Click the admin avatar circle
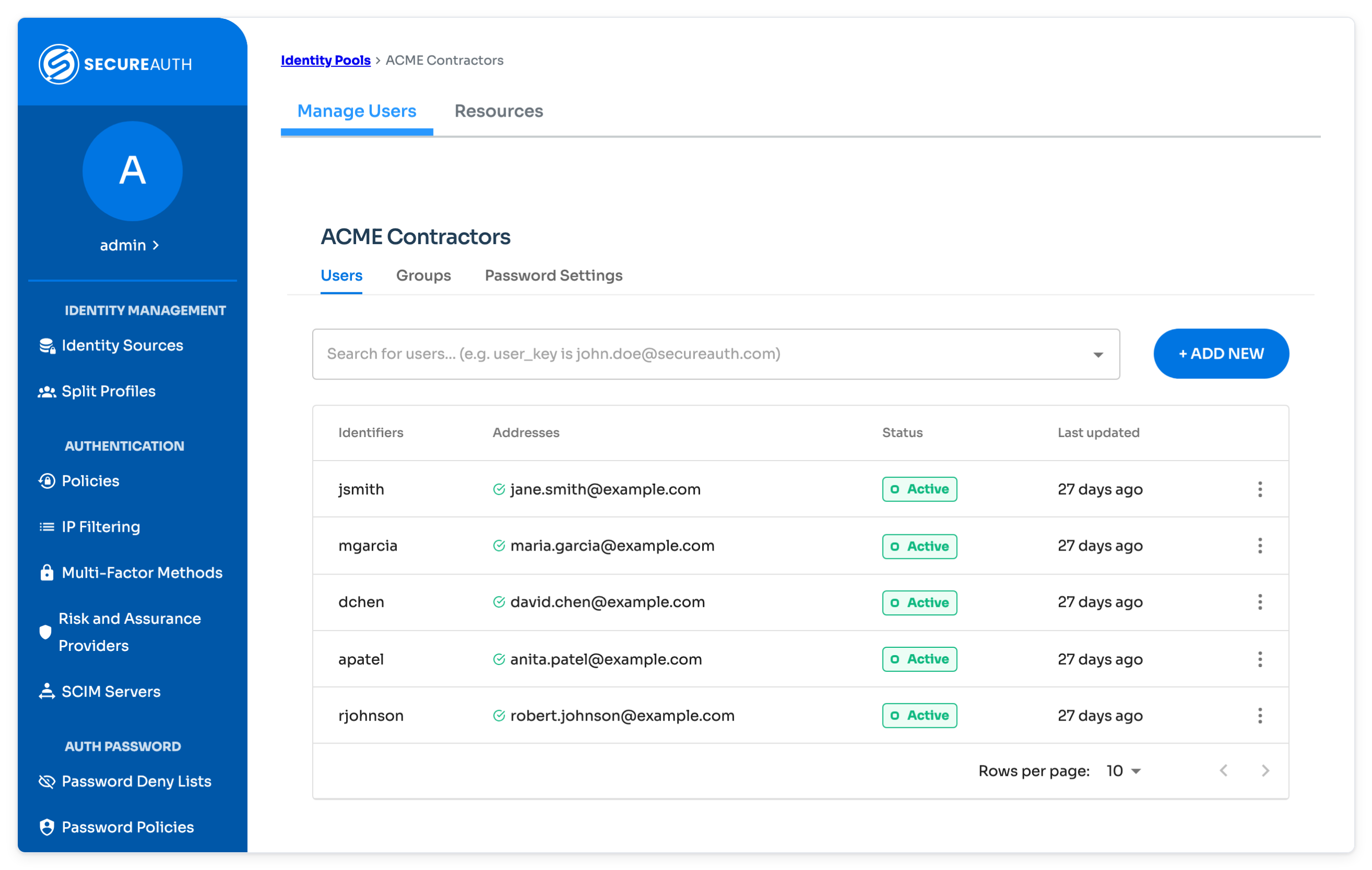Image resolution: width=1372 pixels, height=870 pixels. [x=132, y=171]
